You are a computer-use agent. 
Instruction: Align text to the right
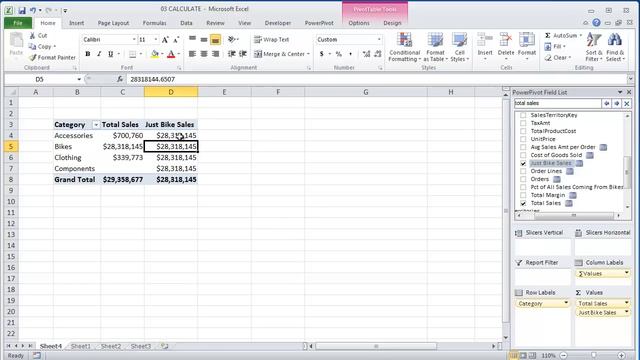coord(216,54)
